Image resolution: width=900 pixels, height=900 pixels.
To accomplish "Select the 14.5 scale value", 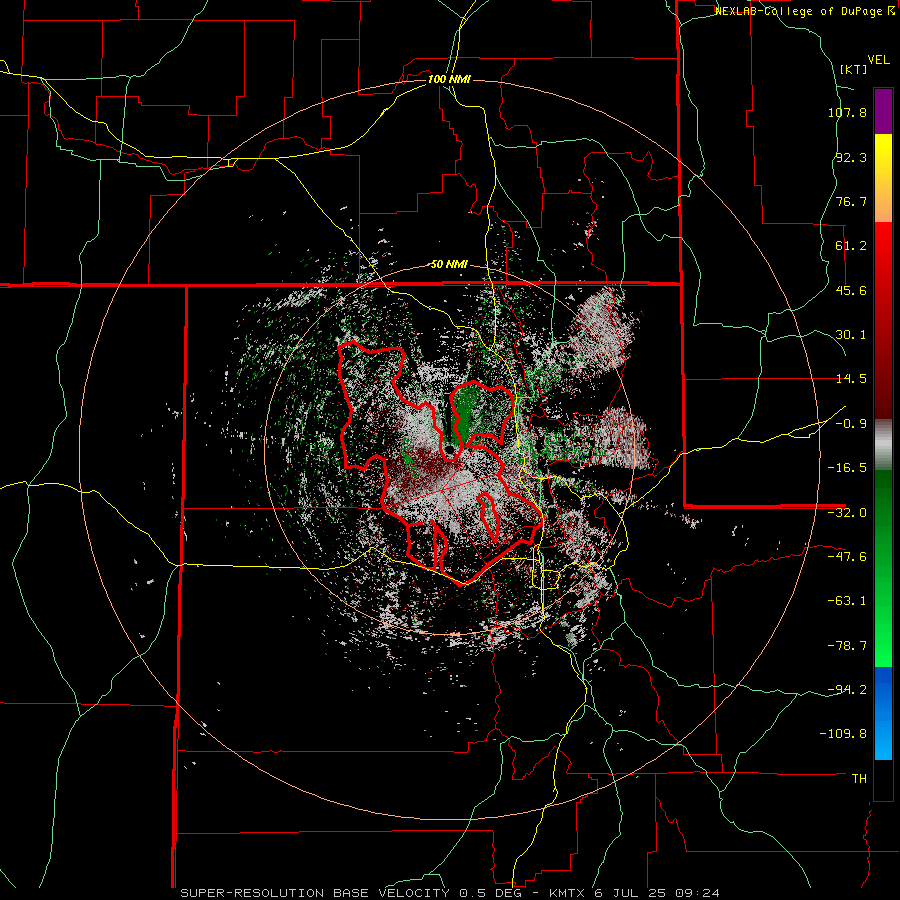I will point(851,379).
